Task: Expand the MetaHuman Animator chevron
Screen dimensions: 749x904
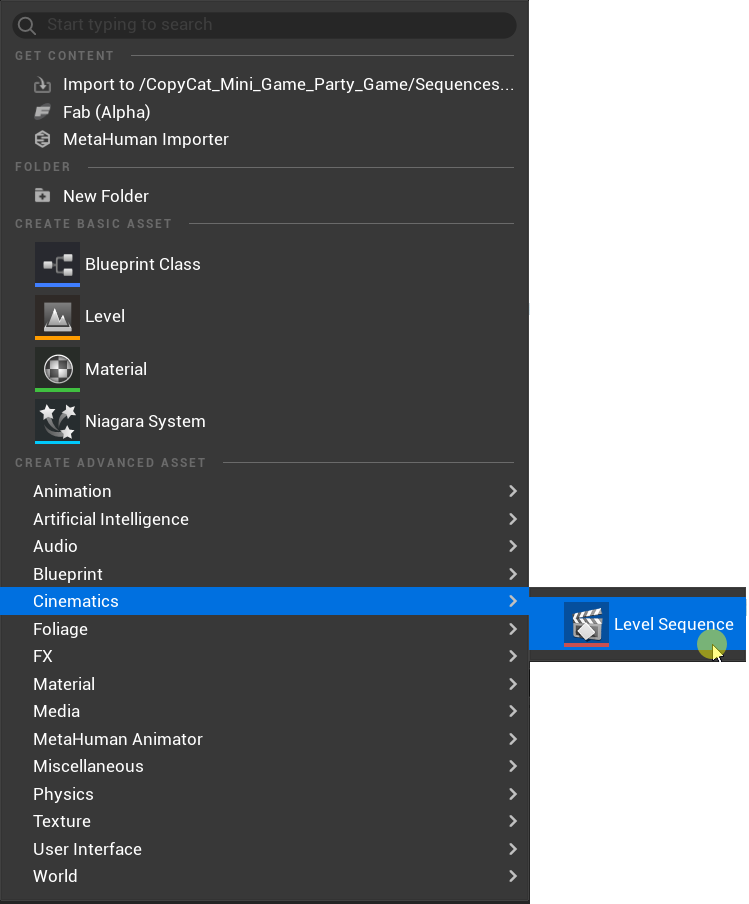Action: click(x=513, y=739)
